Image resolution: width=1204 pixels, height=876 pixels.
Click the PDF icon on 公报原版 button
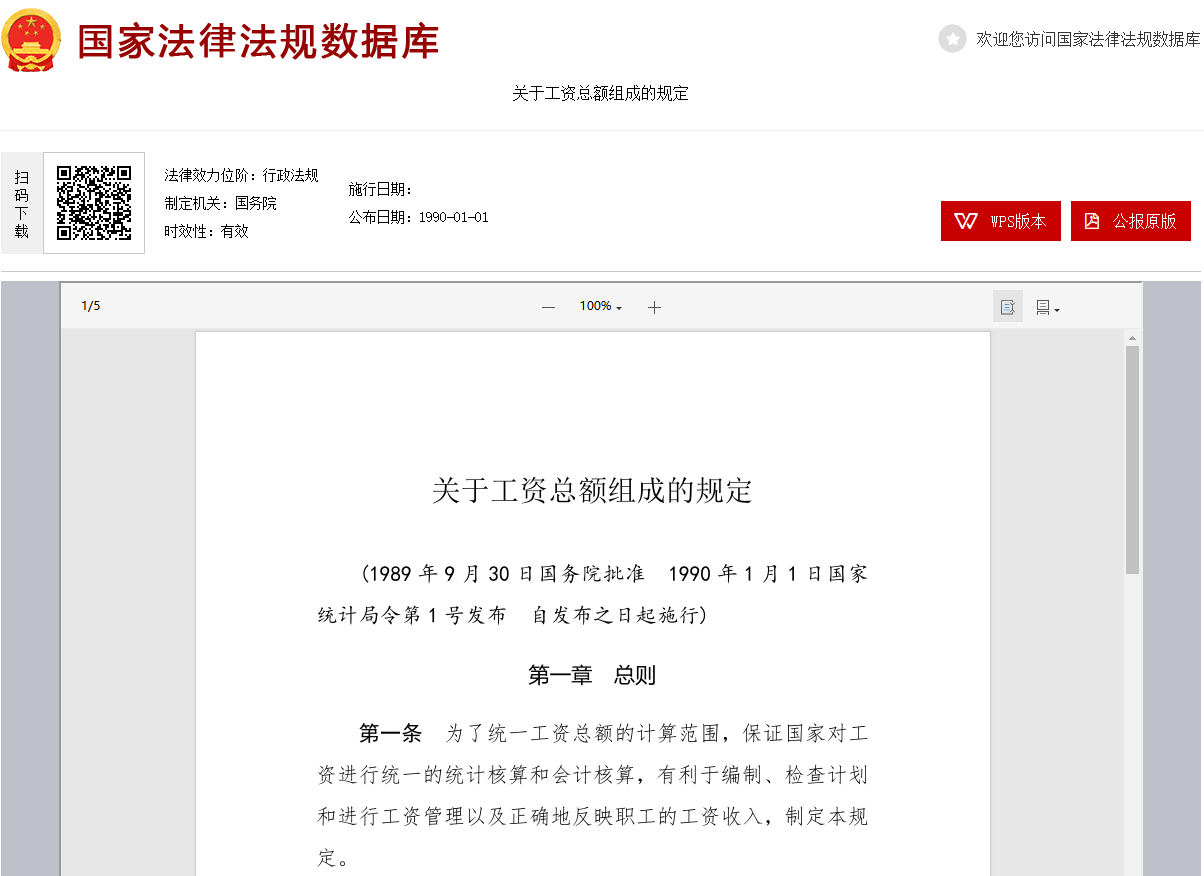click(1095, 221)
